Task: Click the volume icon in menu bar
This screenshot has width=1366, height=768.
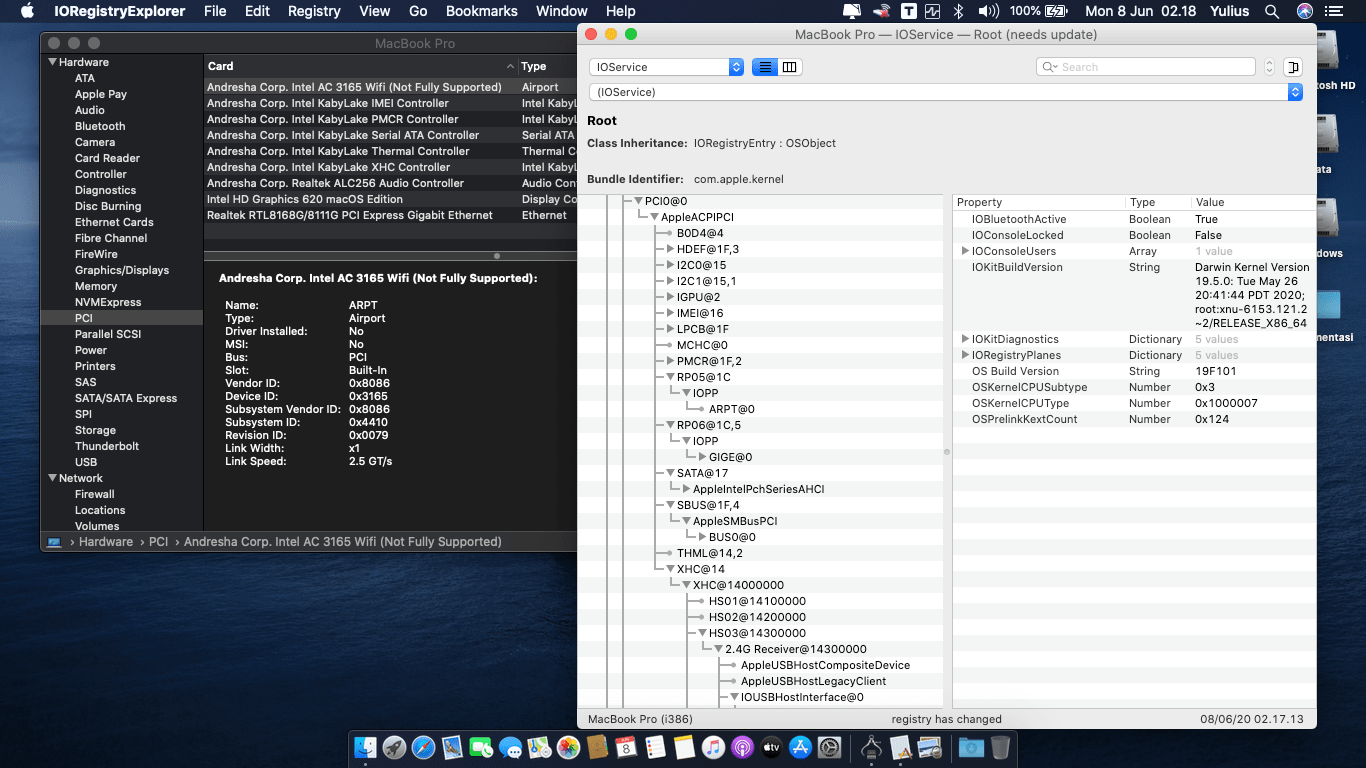Action: point(988,11)
